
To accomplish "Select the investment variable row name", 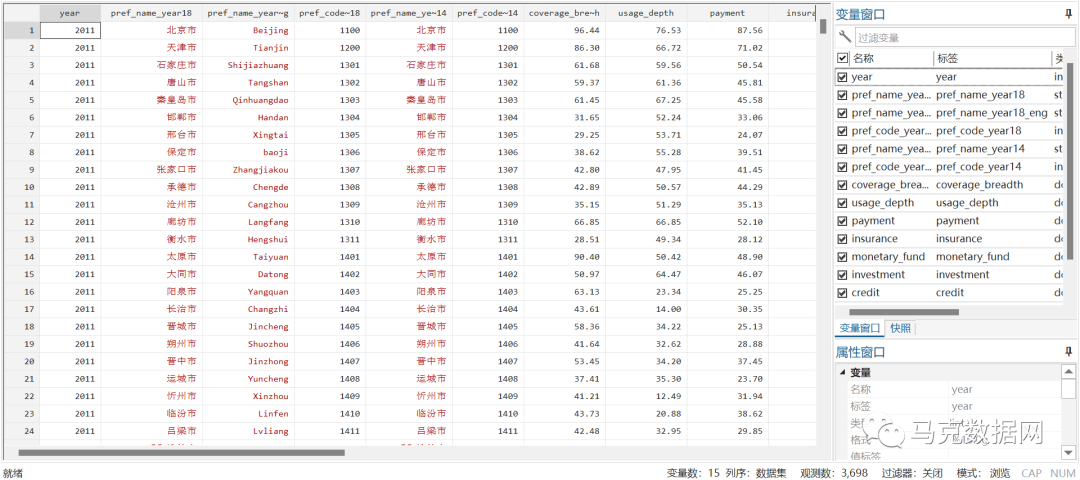I will pos(878,274).
